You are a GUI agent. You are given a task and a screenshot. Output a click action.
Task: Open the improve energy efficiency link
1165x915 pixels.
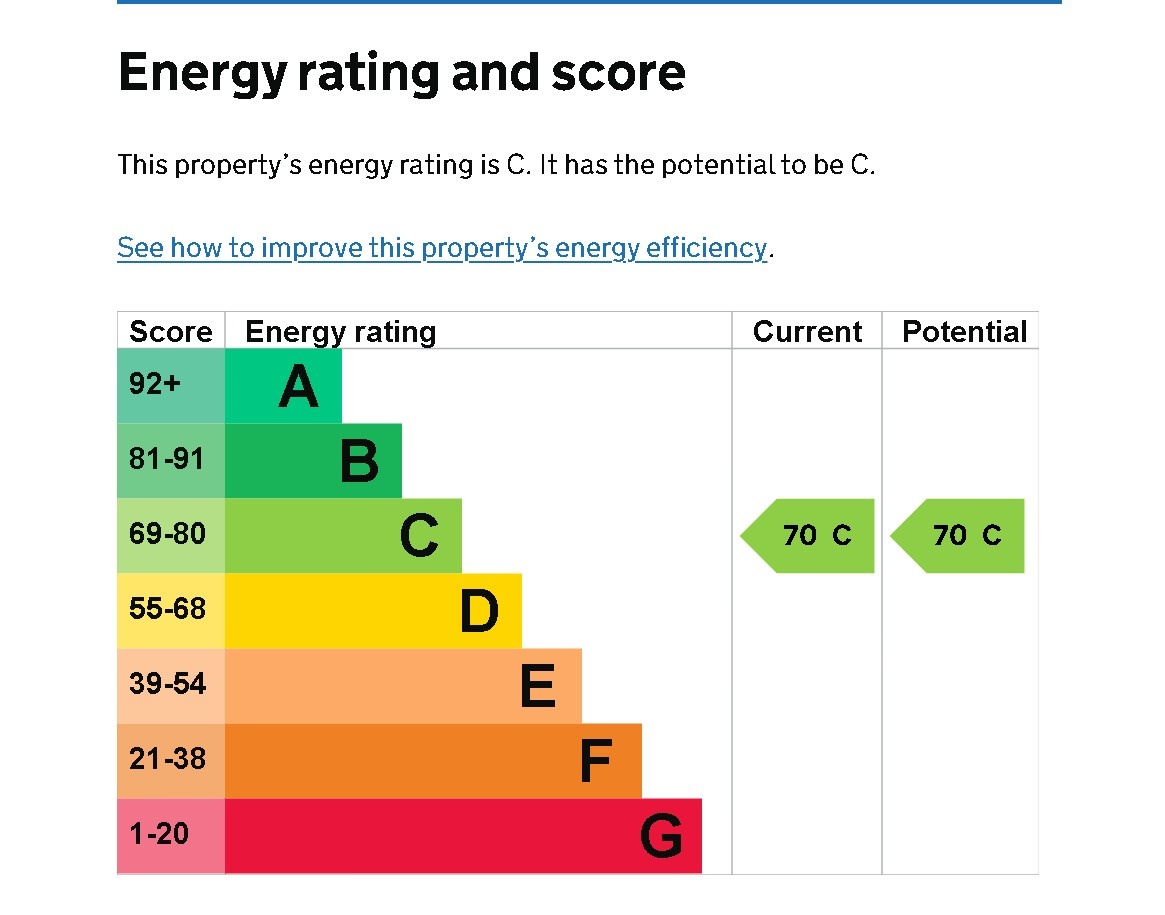pyautogui.click(x=442, y=248)
